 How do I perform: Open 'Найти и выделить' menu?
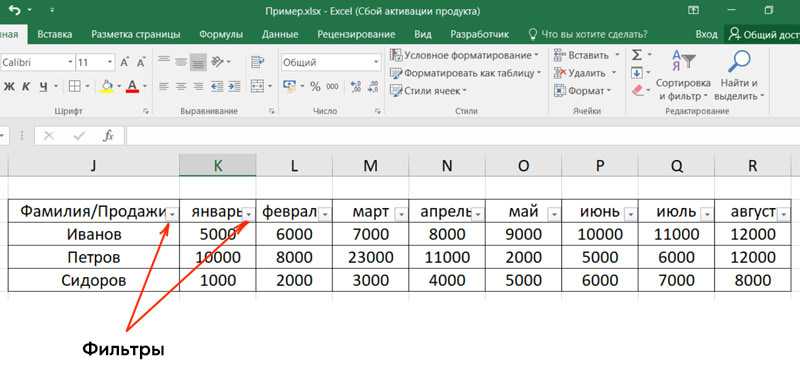click(x=739, y=74)
